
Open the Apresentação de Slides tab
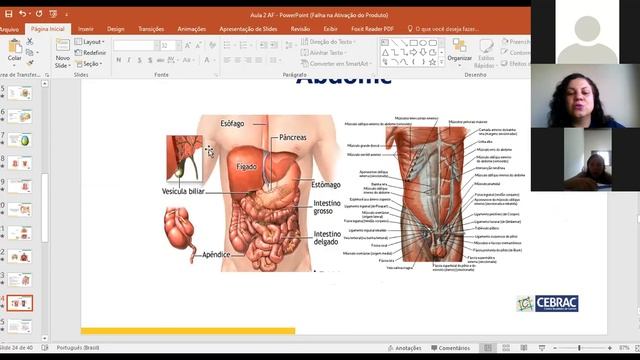click(248, 29)
